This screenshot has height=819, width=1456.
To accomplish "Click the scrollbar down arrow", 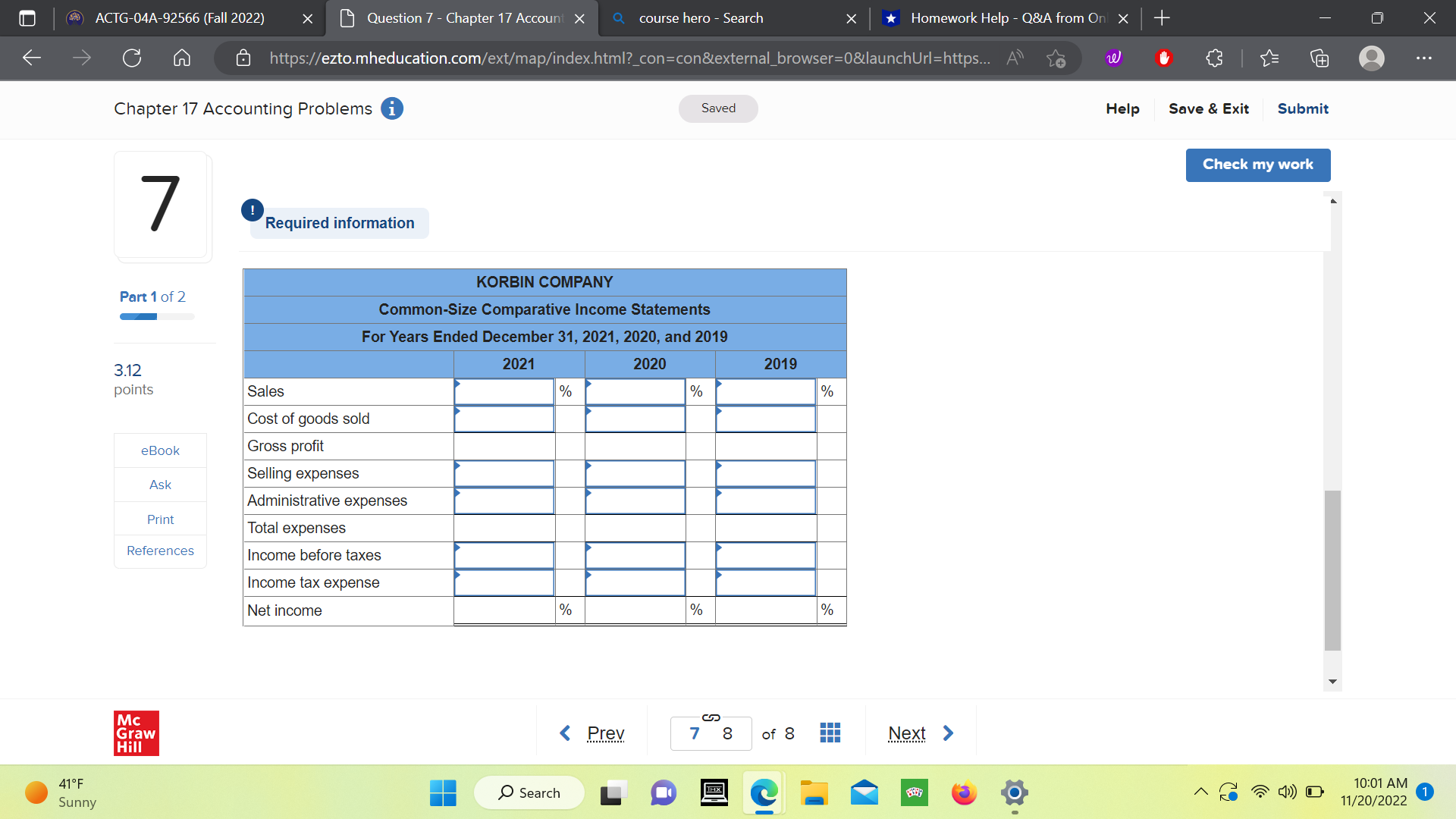I will click(1333, 681).
